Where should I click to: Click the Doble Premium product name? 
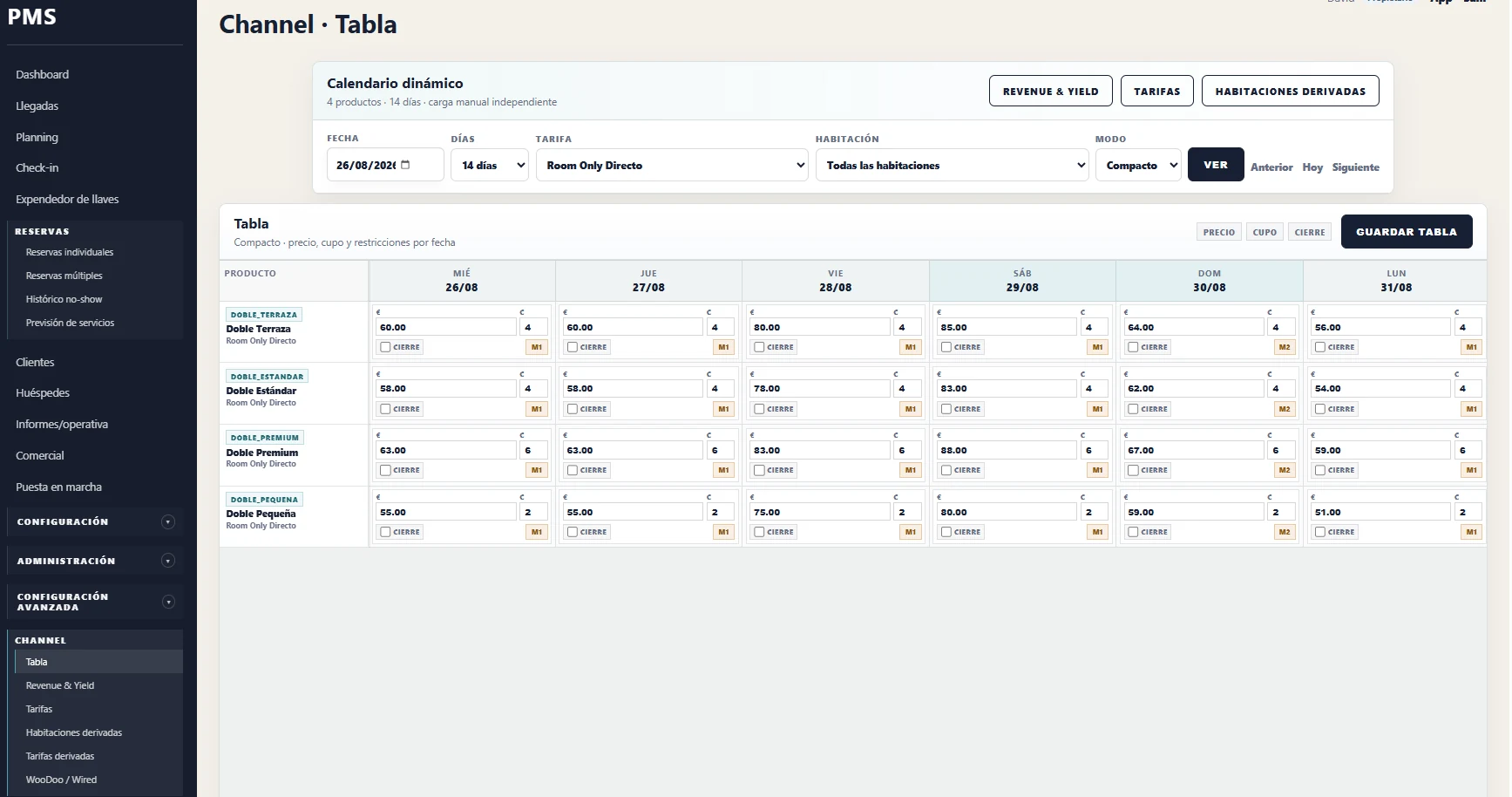[262, 453]
